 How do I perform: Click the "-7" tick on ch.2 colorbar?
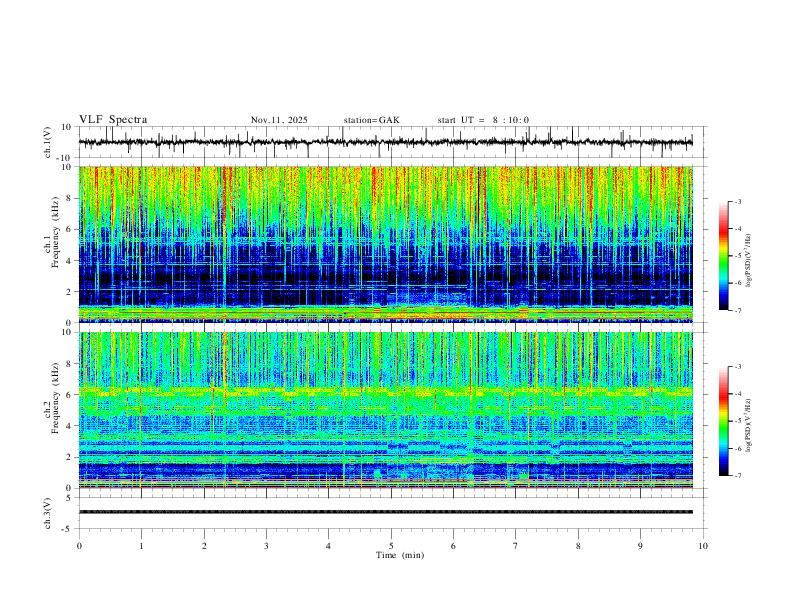tap(738, 475)
